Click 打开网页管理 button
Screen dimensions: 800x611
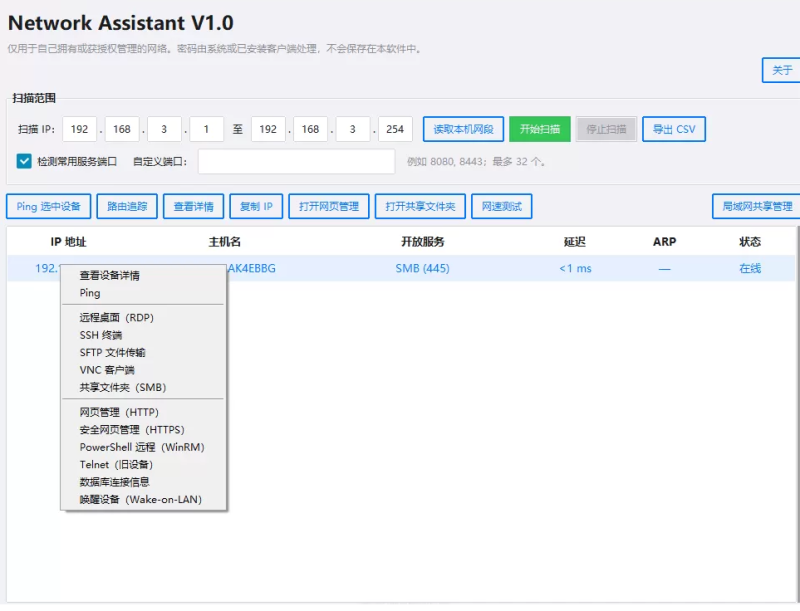[x=329, y=207]
